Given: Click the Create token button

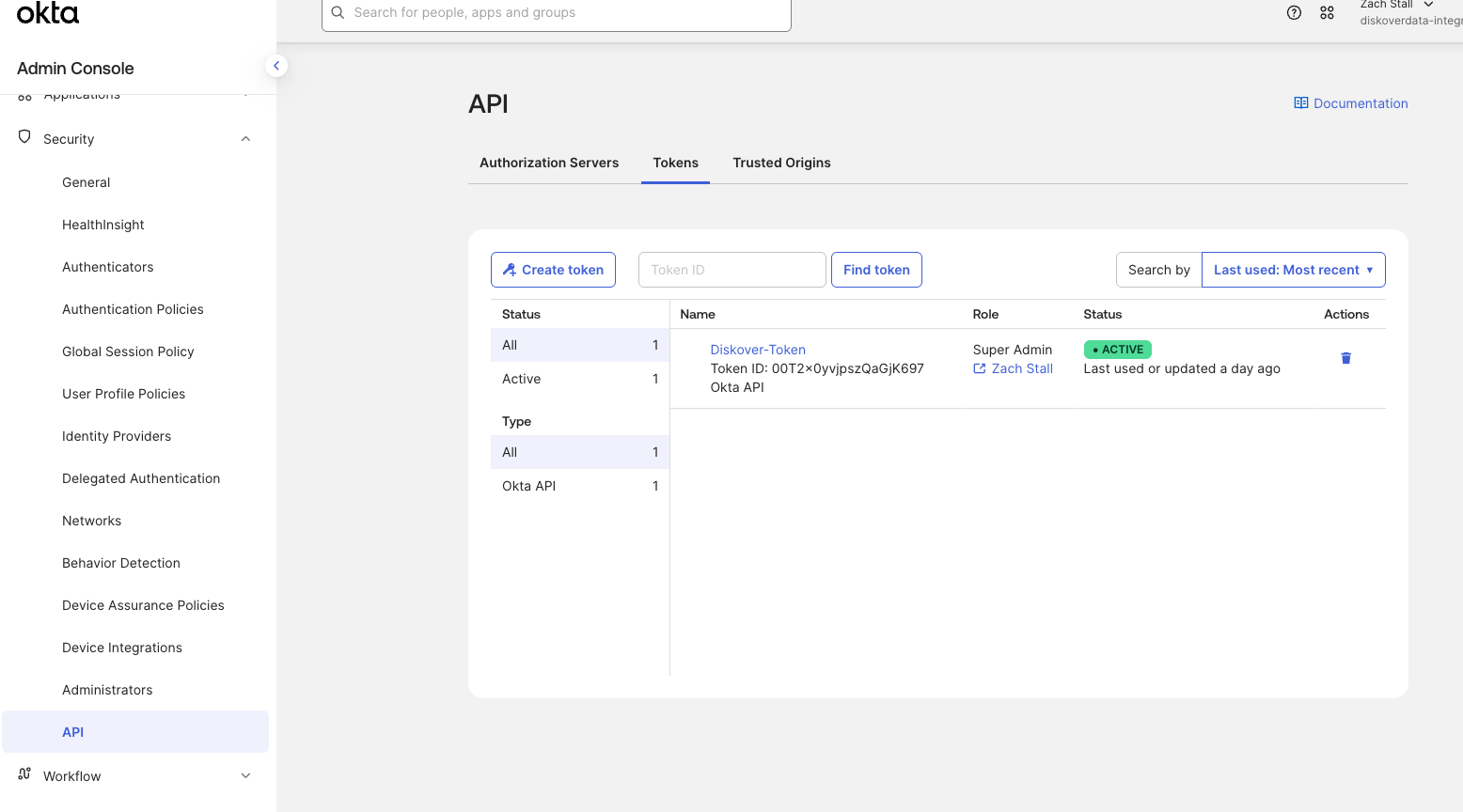Looking at the screenshot, I should [x=553, y=270].
